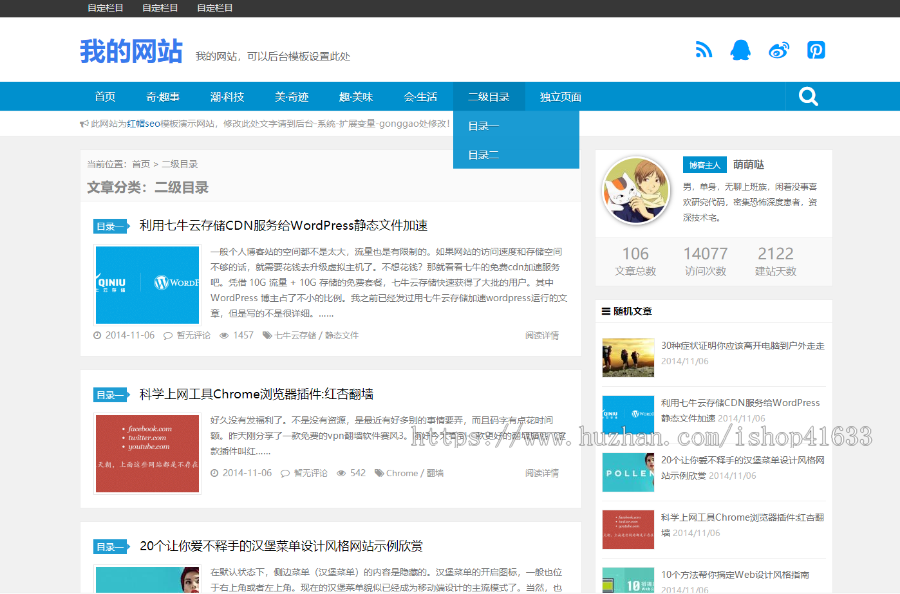Click clock icon by first 2014-11-06
The width and height of the screenshot is (900, 594).
97,335
